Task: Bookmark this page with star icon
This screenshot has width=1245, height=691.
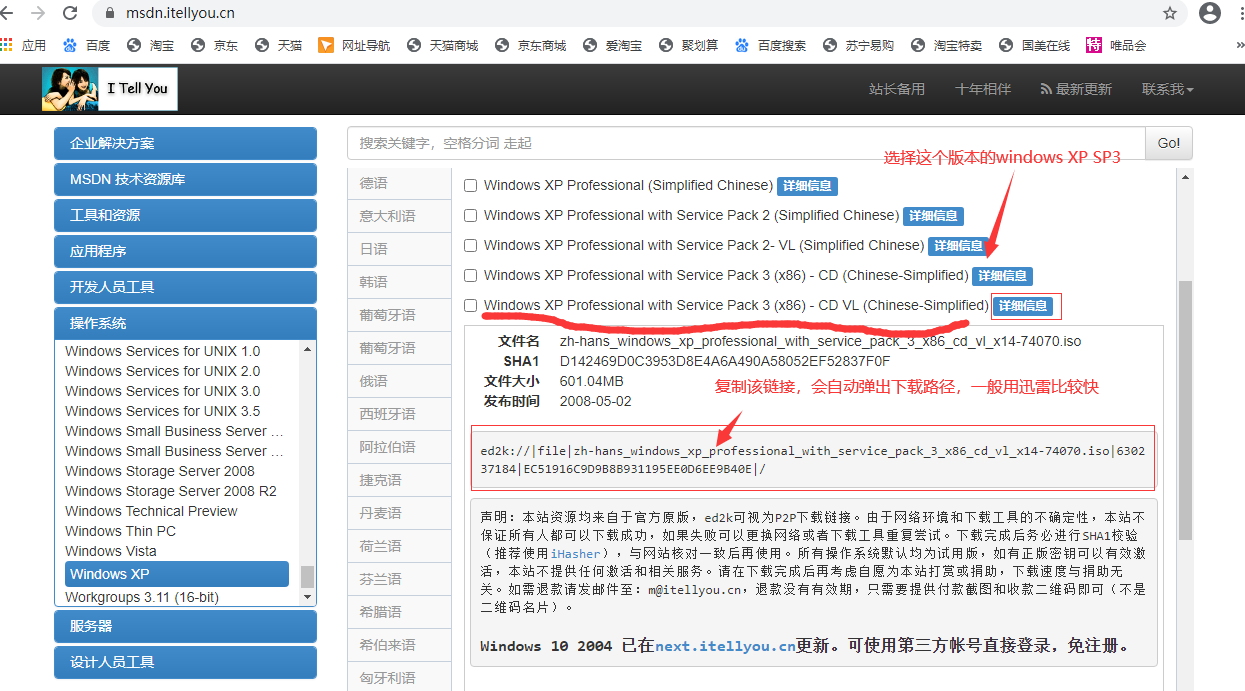Action: coord(1170,13)
